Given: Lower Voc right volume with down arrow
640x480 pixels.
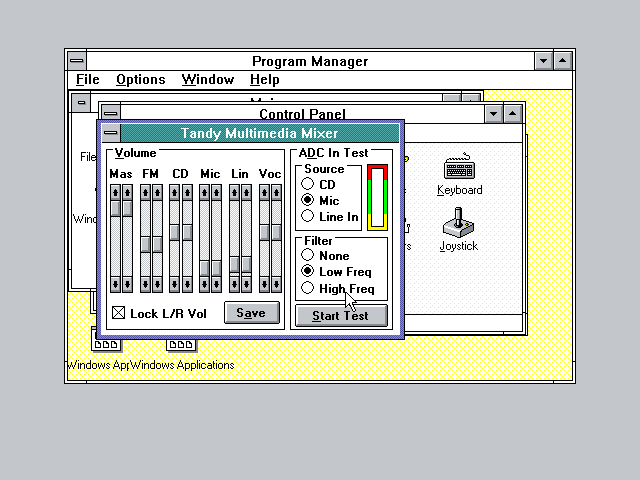Looking at the screenshot, I should coord(277,284).
